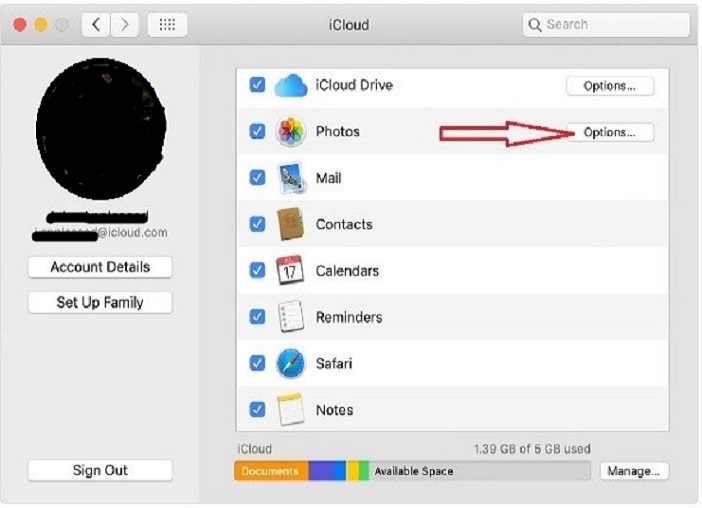This screenshot has width=702, height=508.
Task: Click the Safari compass icon
Action: [x=290, y=363]
